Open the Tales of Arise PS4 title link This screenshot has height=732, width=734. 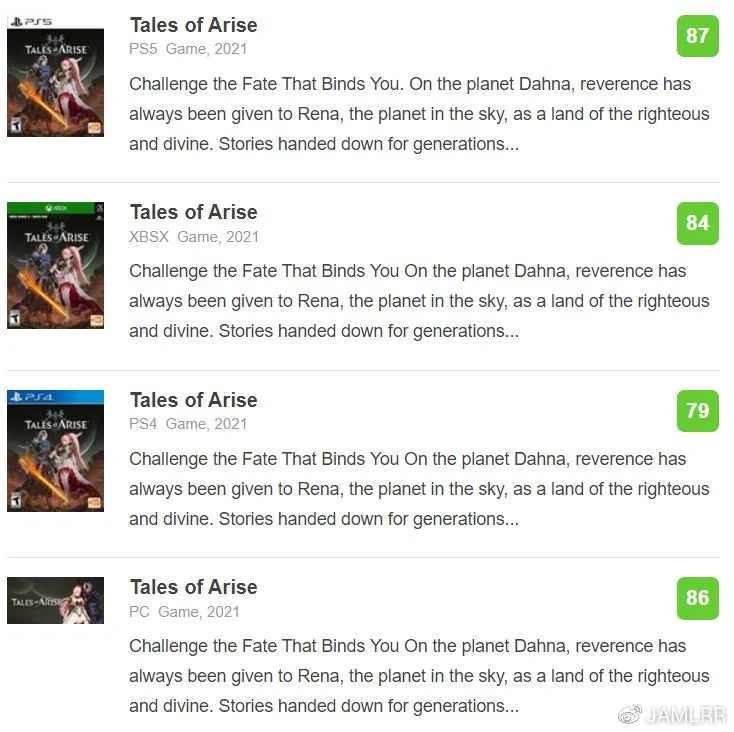click(193, 400)
